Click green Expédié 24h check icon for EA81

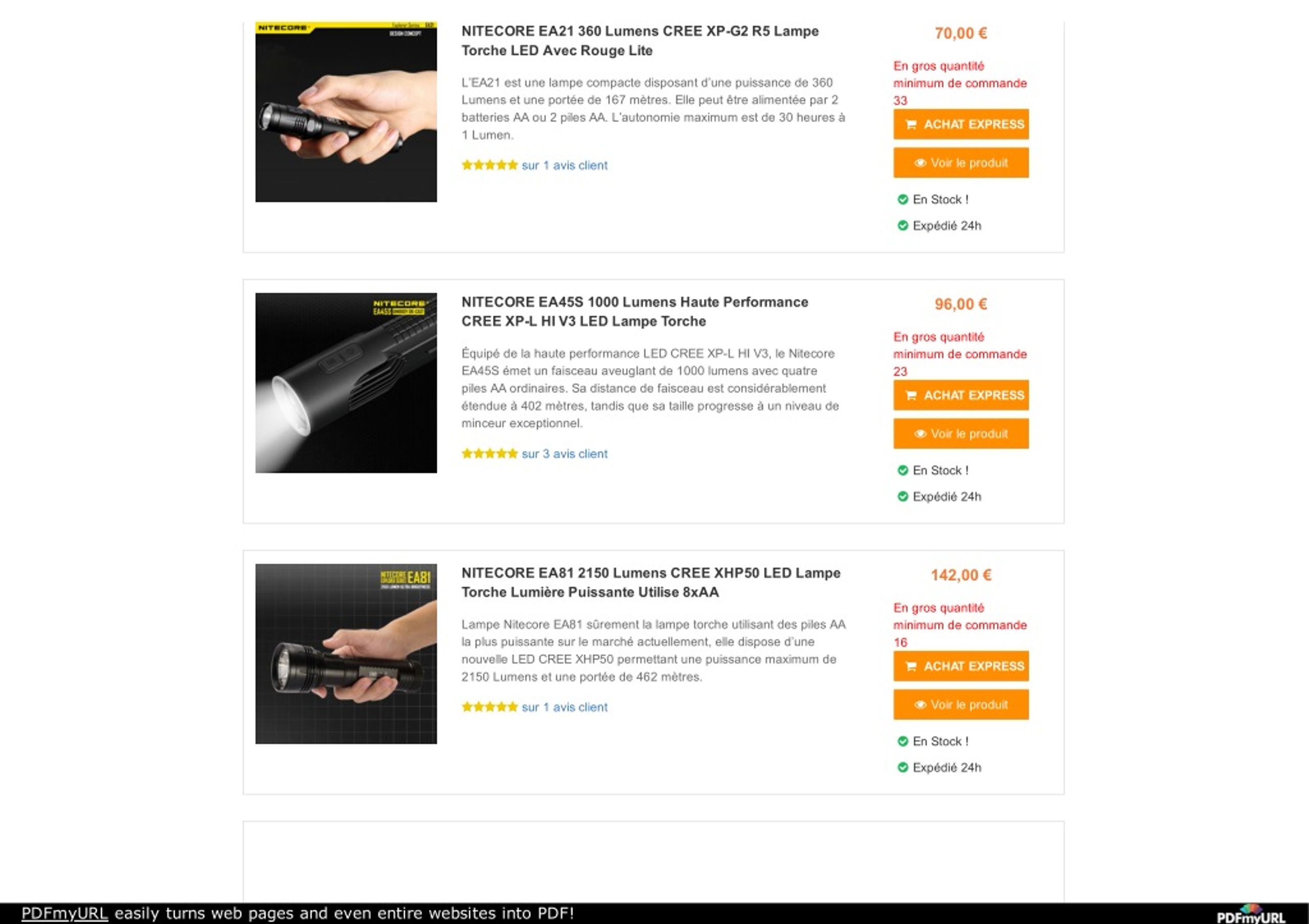coord(902,767)
